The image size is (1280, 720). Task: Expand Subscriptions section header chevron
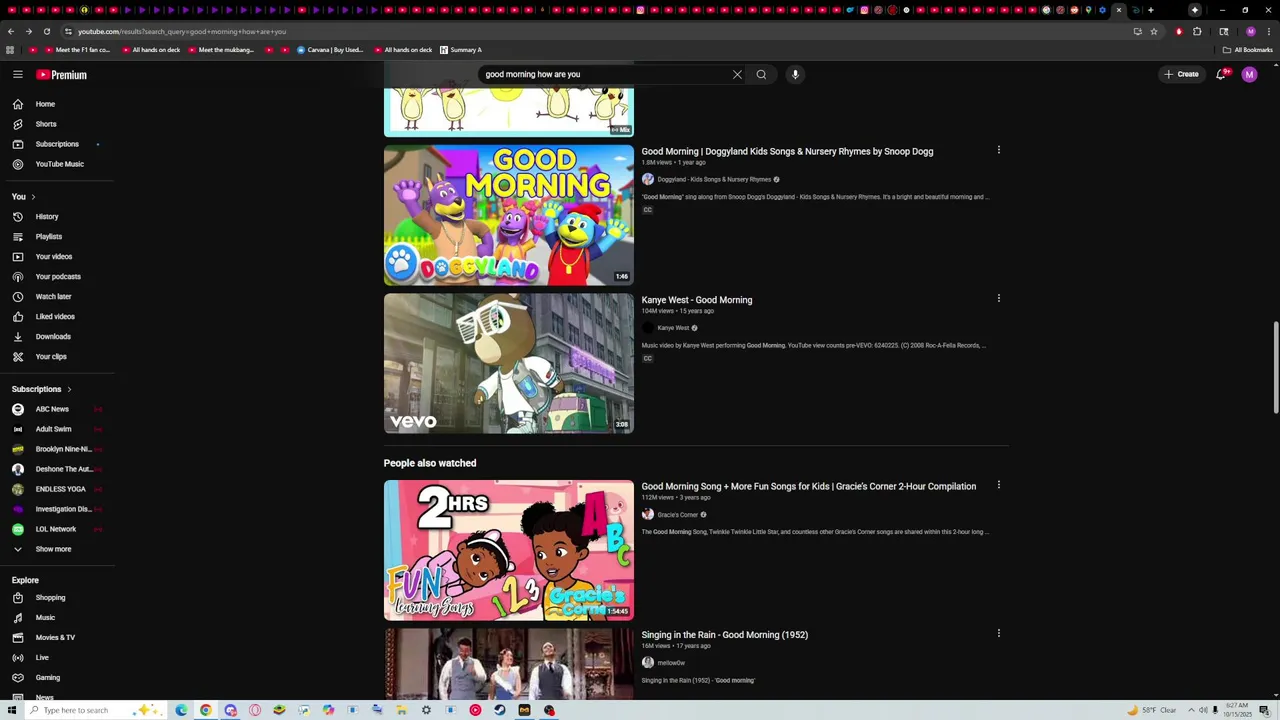(69, 389)
